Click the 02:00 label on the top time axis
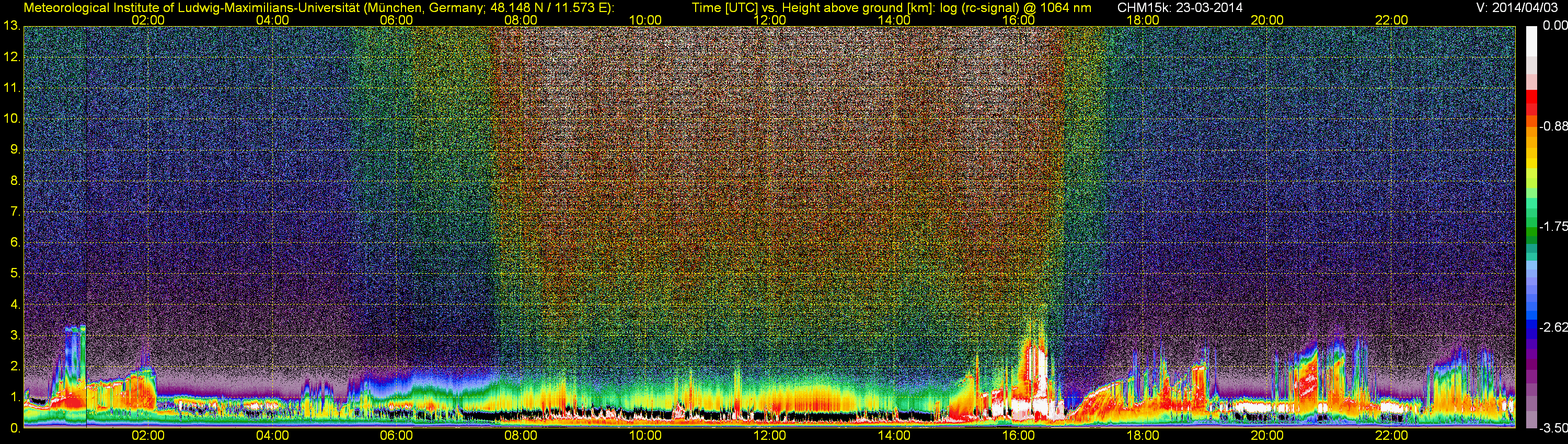Viewport: 1568px width, 444px height. coord(148,20)
